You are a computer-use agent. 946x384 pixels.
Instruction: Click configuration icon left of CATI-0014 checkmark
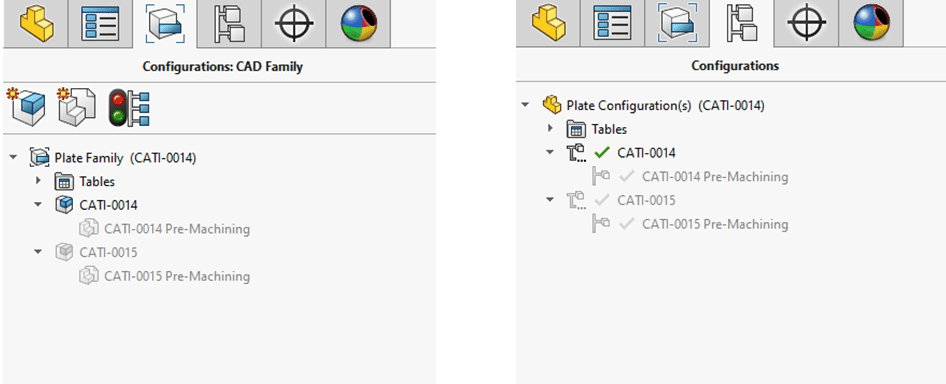pos(577,153)
